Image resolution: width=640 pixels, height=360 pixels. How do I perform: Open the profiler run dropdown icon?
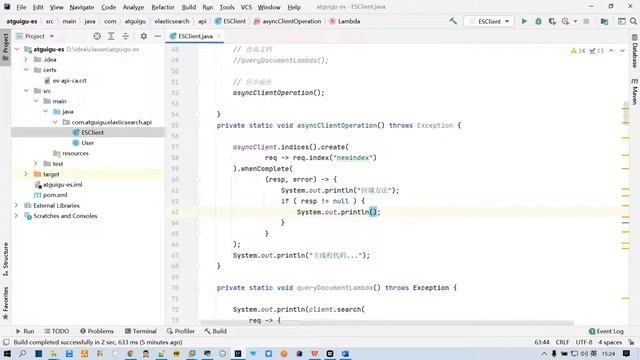click(x=575, y=21)
